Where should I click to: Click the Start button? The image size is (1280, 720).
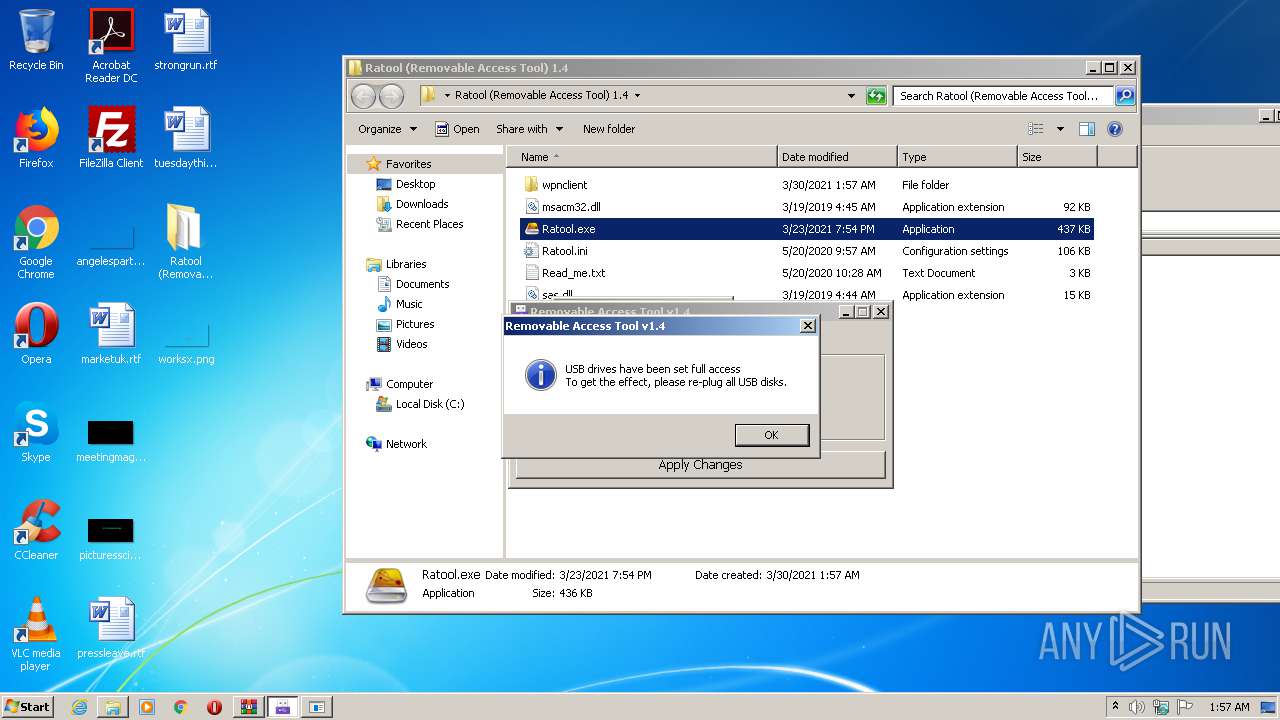pos(27,706)
